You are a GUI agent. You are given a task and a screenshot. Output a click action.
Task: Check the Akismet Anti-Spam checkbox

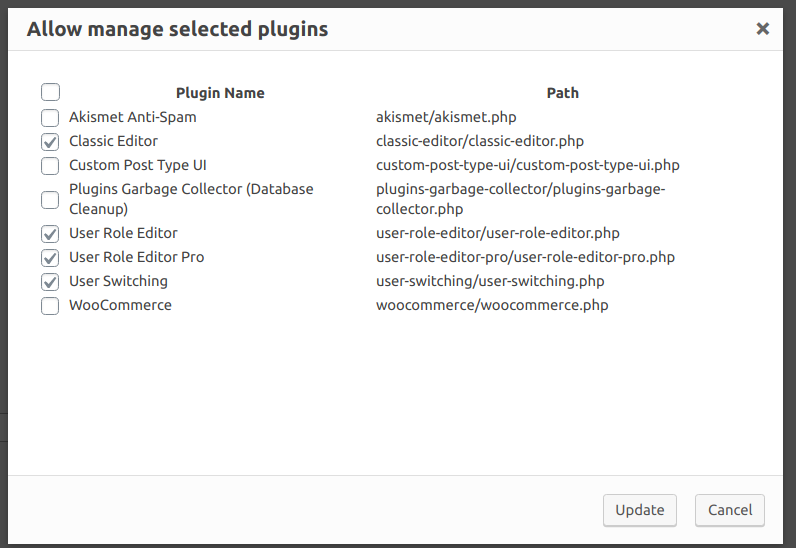point(50,117)
